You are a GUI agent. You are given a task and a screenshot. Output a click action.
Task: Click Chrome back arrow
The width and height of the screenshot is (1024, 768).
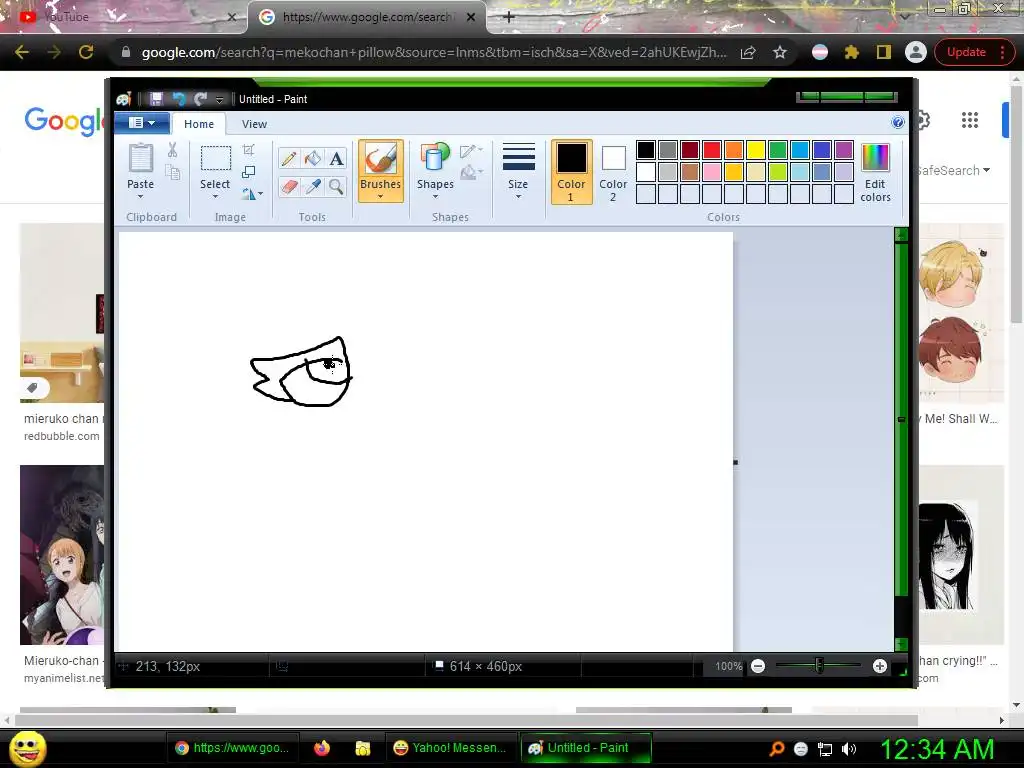(22, 52)
